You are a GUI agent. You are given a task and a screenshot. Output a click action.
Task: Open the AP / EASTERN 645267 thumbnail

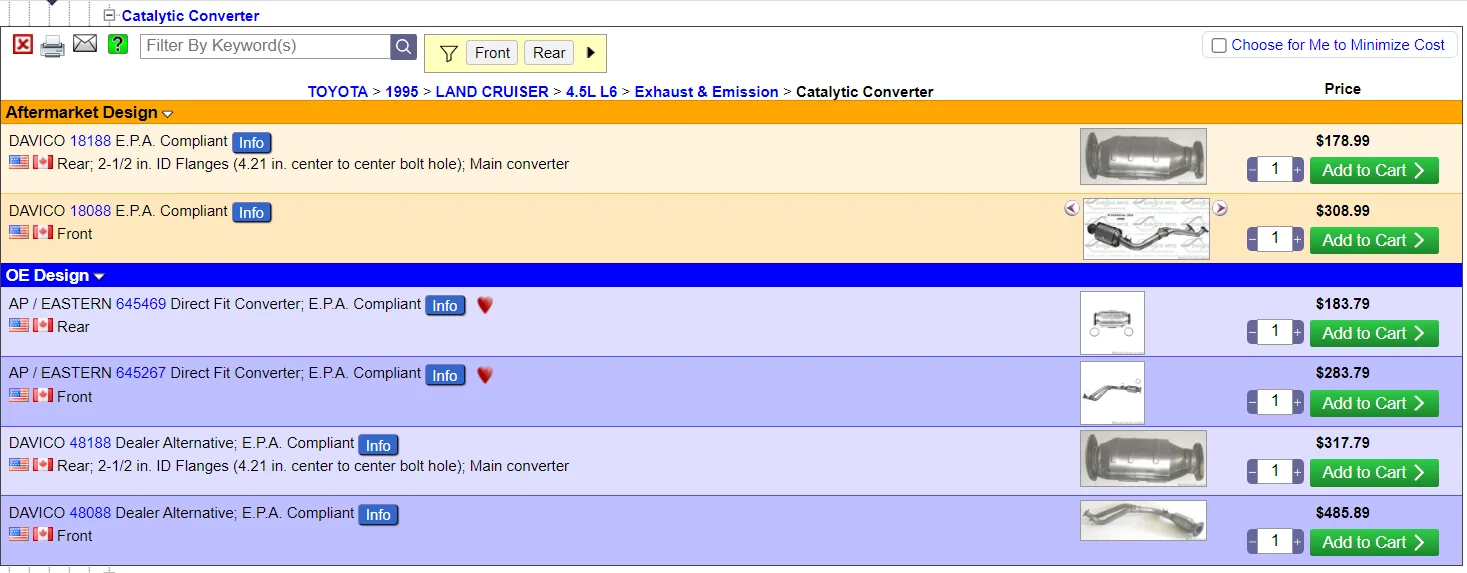pos(1112,393)
